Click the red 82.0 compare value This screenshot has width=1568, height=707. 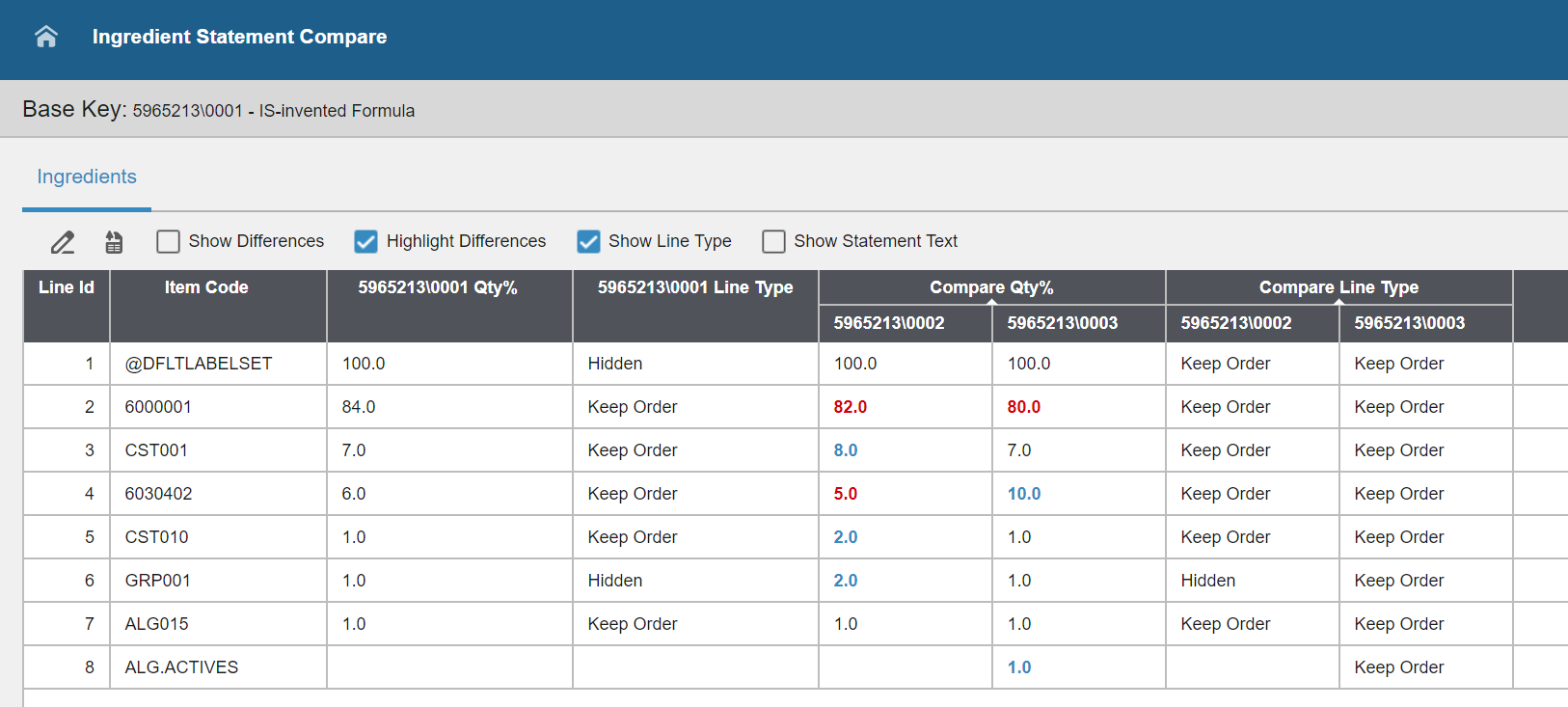click(x=850, y=407)
